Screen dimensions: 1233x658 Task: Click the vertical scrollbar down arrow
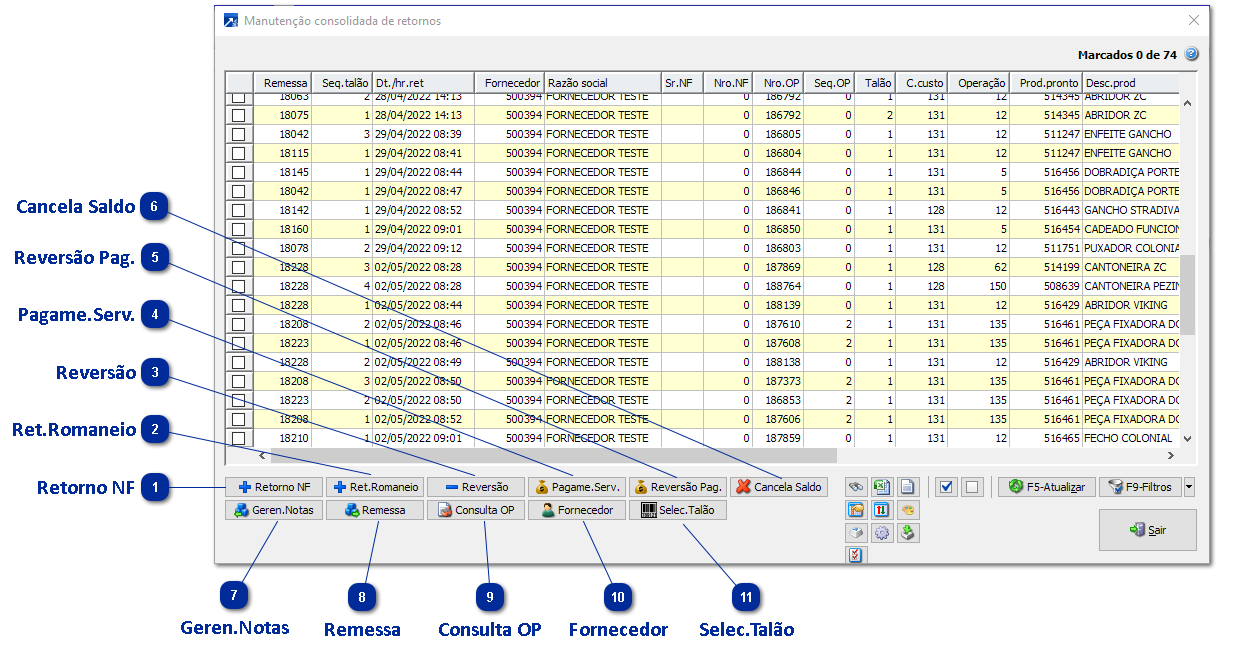pyautogui.click(x=1188, y=438)
